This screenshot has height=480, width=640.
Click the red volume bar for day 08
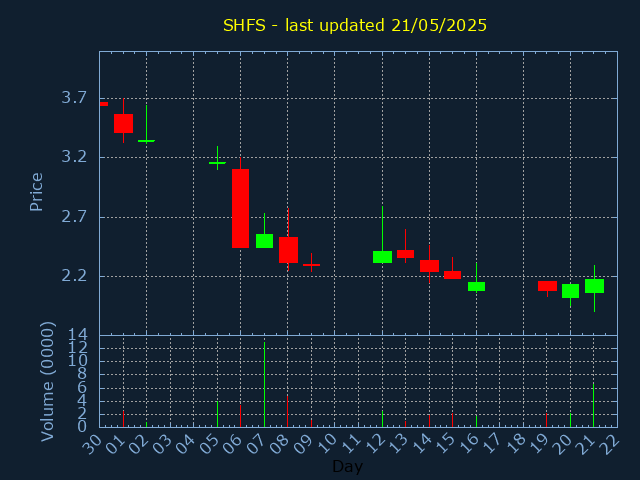click(x=287, y=411)
